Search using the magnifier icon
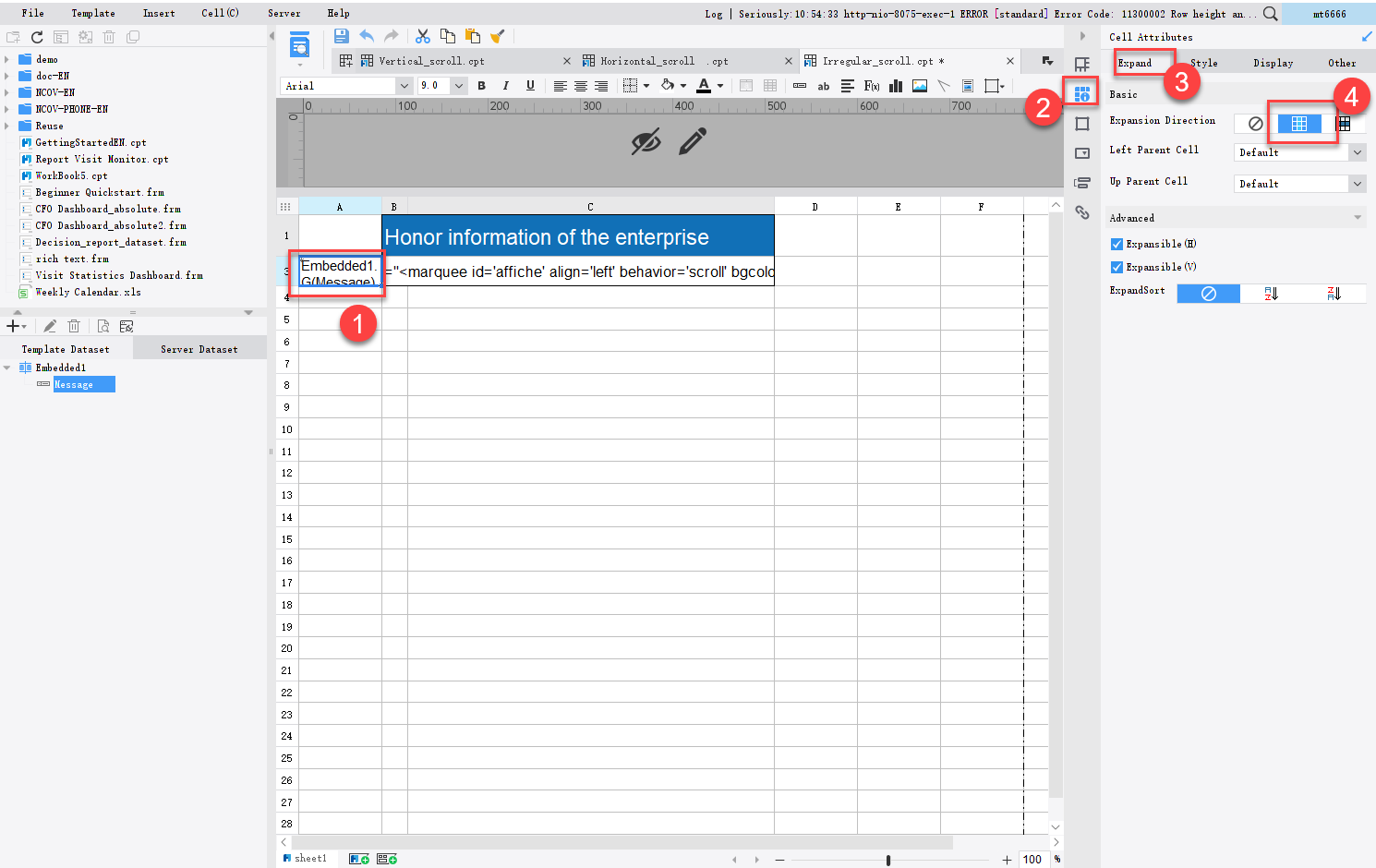The height and width of the screenshot is (868, 1376). tap(1271, 14)
